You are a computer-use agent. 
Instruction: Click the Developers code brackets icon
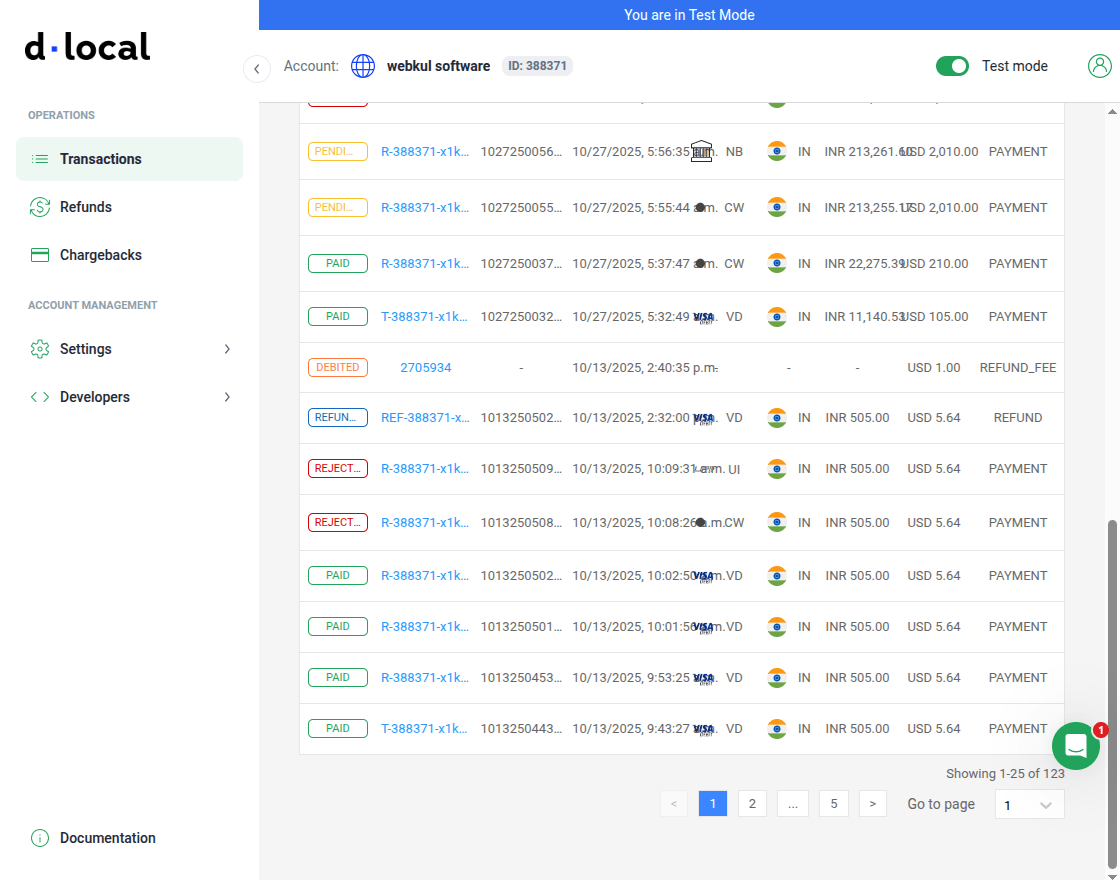pos(39,397)
